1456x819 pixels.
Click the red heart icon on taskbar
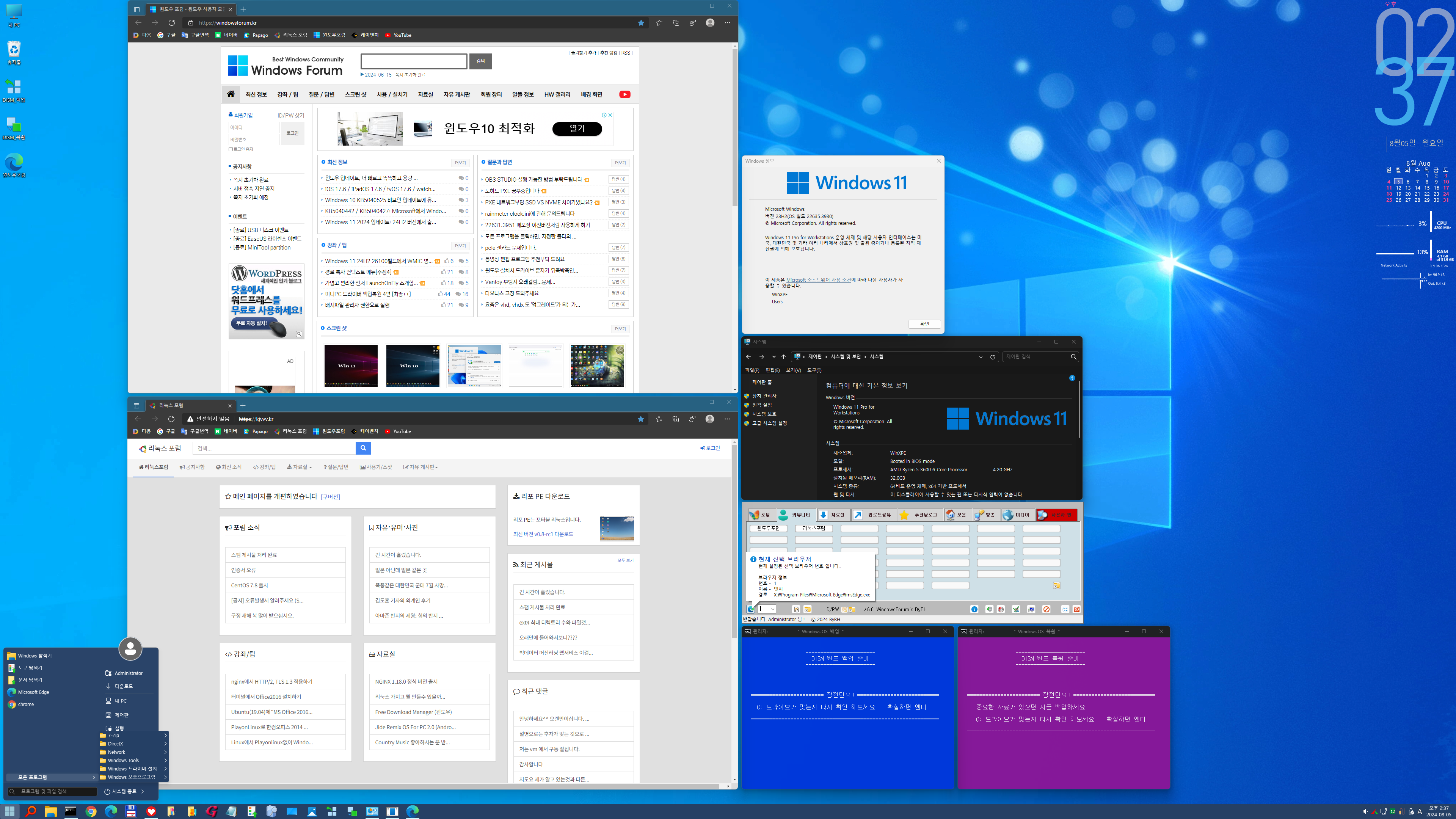tap(151, 811)
